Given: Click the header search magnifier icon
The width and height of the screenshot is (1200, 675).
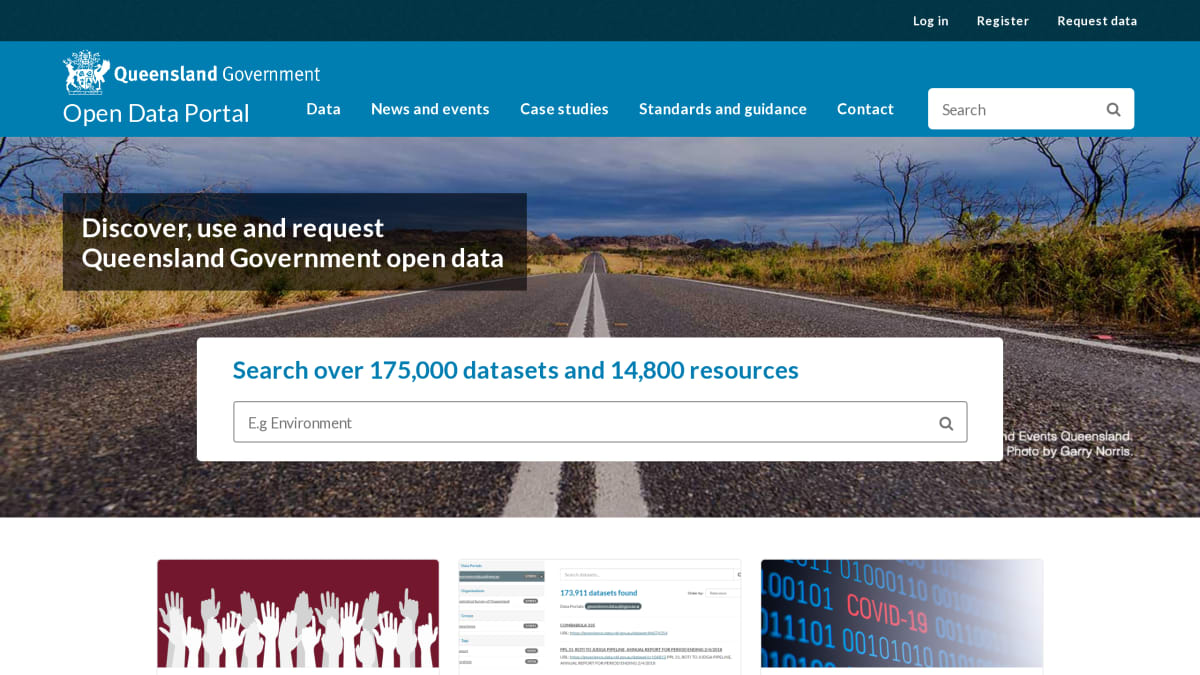Looking at the screenshot, I should click(1113, 109).
